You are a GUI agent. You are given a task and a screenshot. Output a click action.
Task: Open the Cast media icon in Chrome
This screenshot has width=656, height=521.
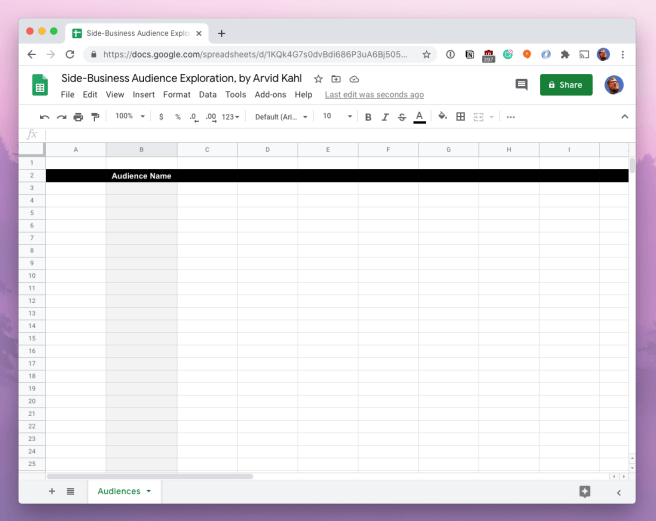click(584, 54)
